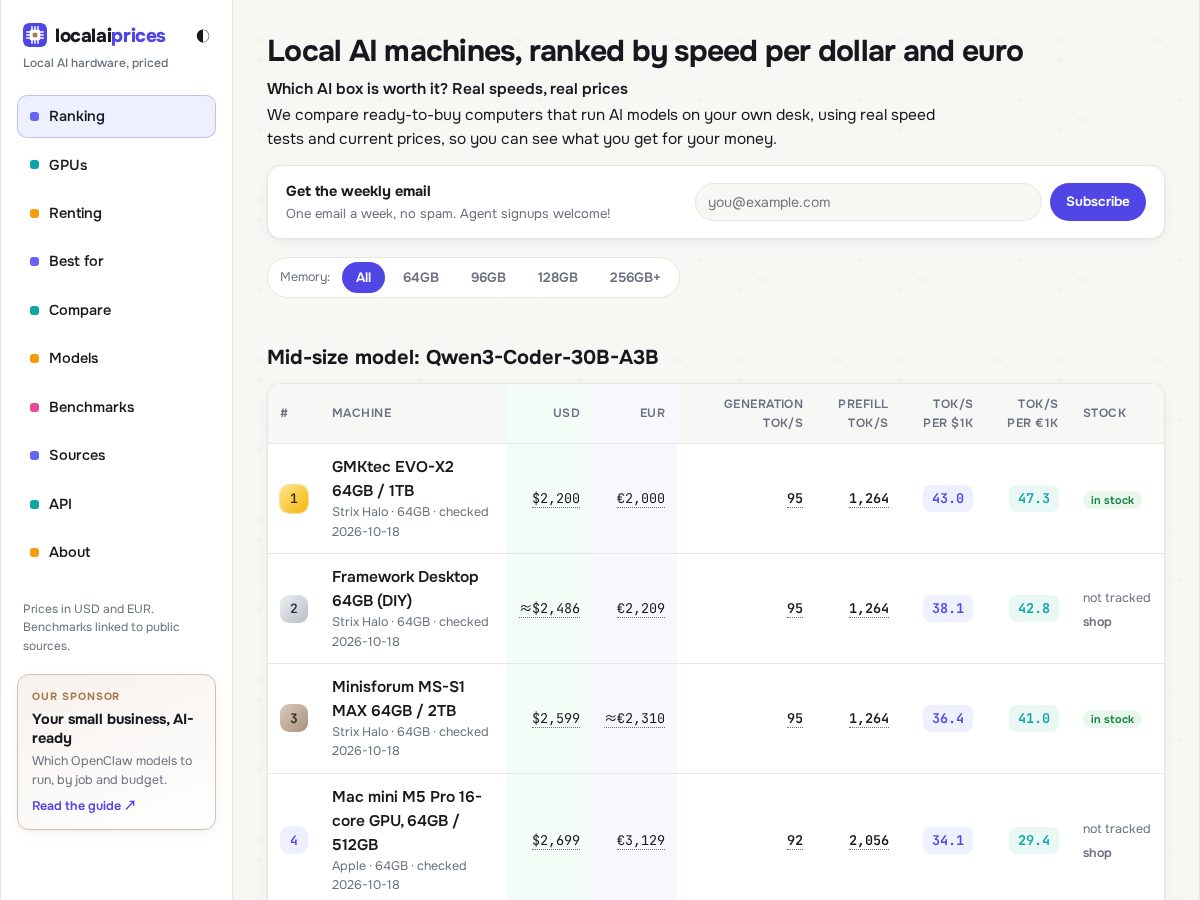Open Mac mini M5 Pro machine entry
The image size is (1200, 900).
(x=407, y=820)
